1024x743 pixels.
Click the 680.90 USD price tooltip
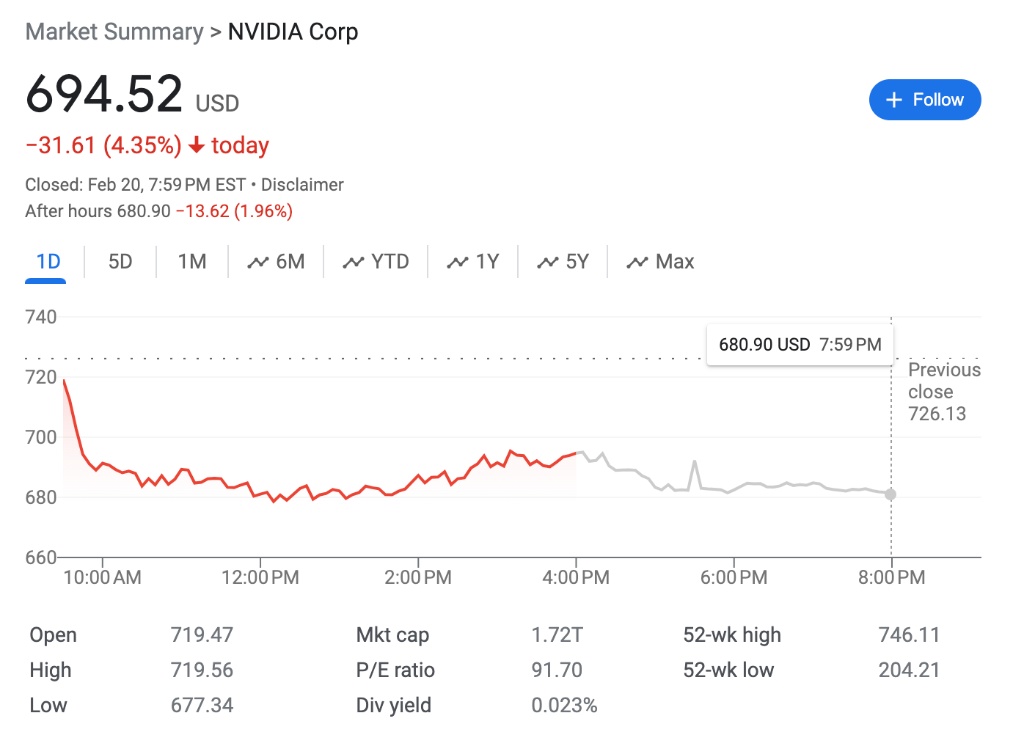(800, 345)
